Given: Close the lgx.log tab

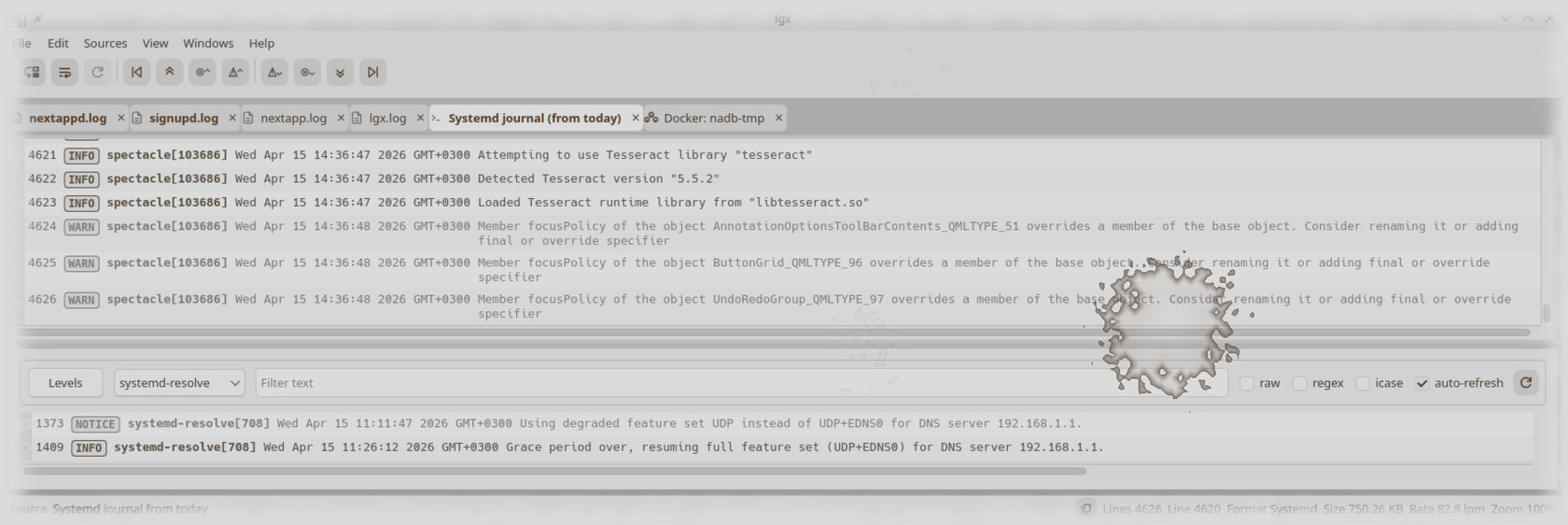Looking at the screenshot, I should tap(420, 118).
